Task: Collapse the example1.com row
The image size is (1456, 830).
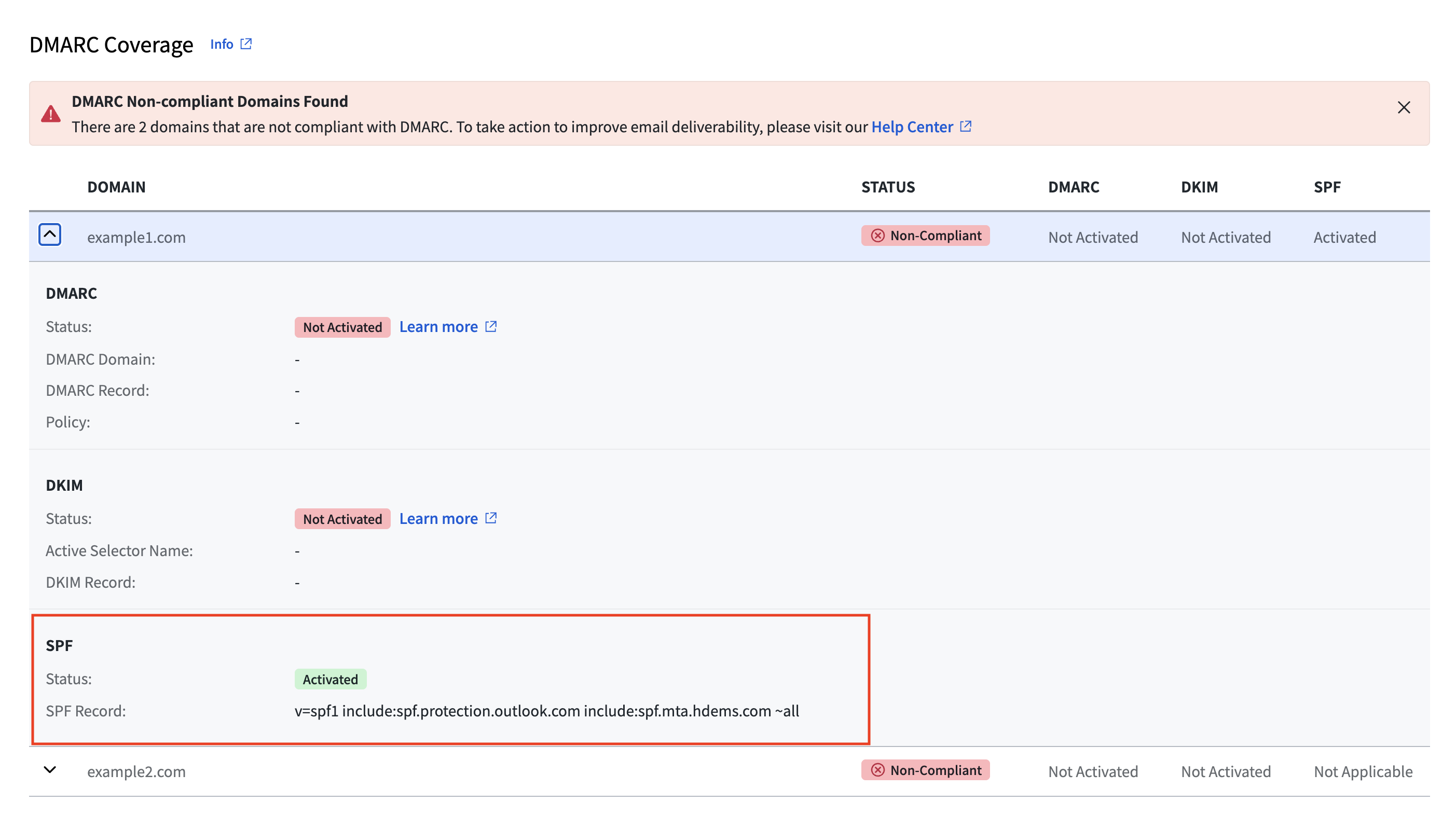Action: tap(50, 235)
